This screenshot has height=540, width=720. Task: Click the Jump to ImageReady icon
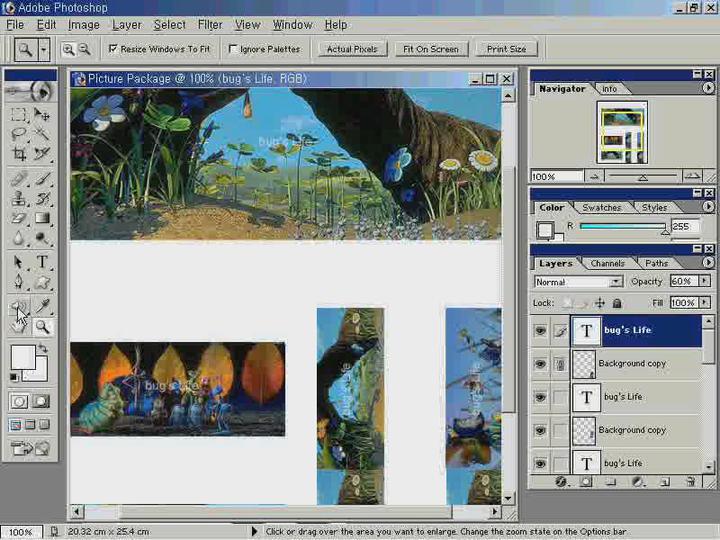coord(30,448)
